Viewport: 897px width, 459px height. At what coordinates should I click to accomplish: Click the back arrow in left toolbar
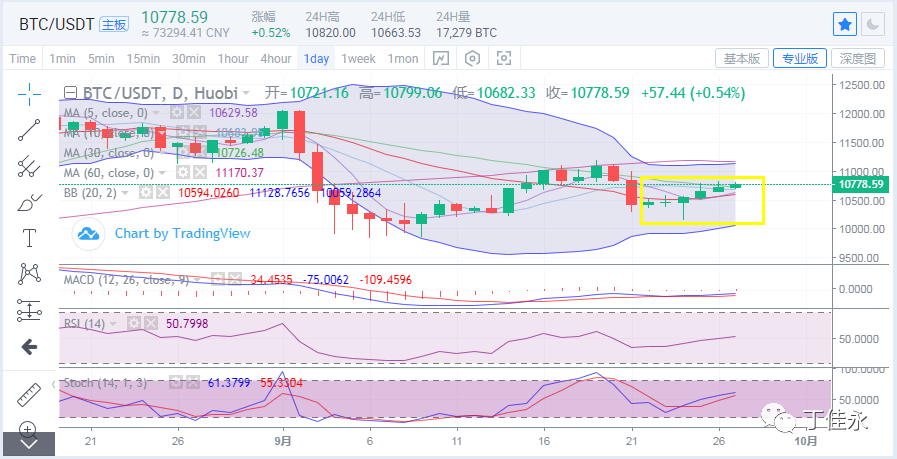point(29,346)
